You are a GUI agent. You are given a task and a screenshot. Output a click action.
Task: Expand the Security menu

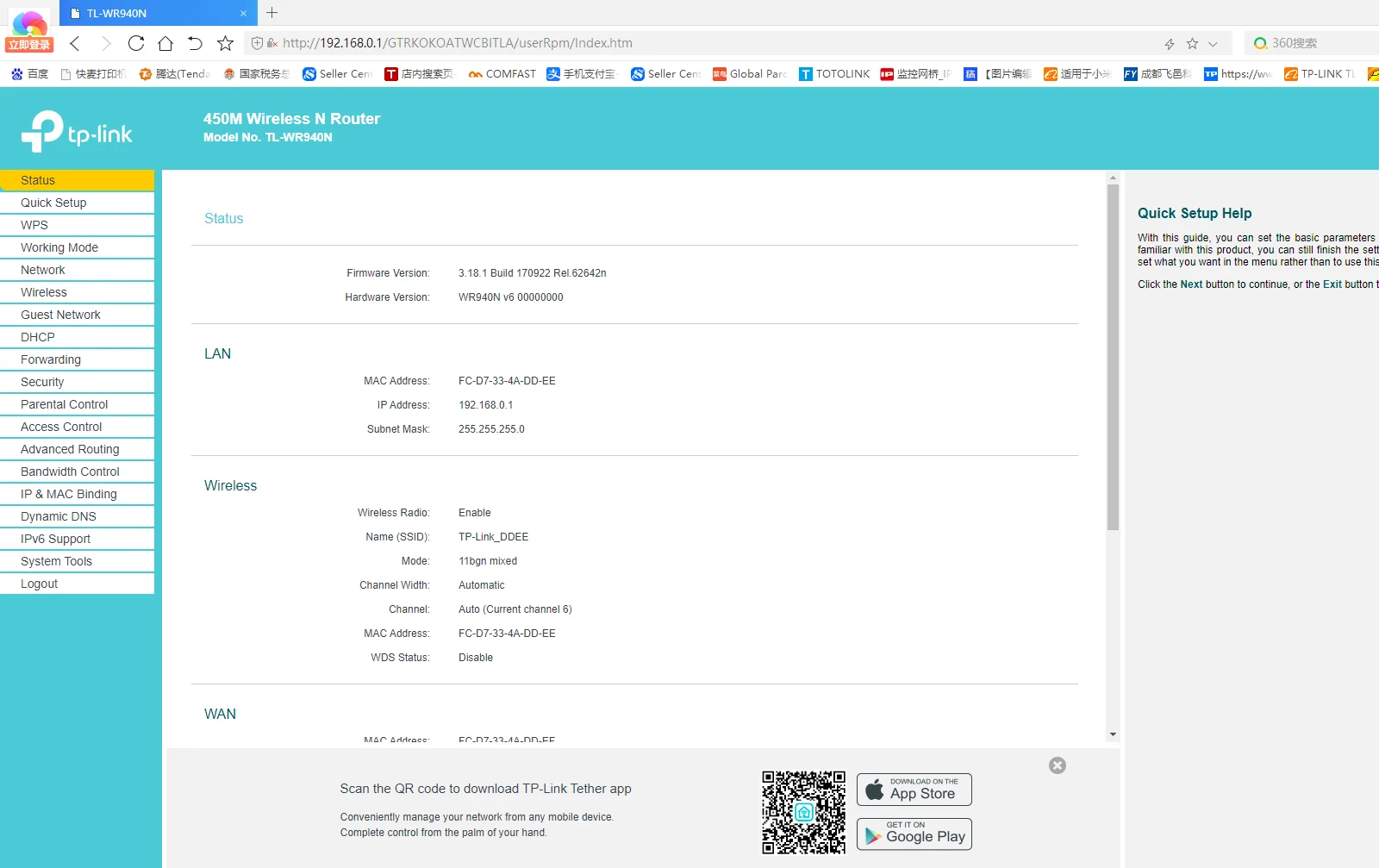tap(77, 382)
